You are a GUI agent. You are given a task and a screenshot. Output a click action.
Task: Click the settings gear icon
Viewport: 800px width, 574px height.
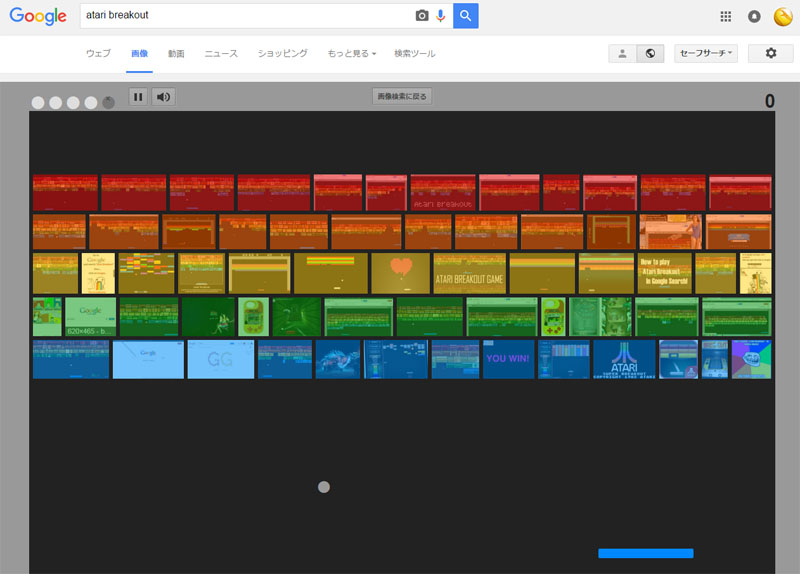771,53
